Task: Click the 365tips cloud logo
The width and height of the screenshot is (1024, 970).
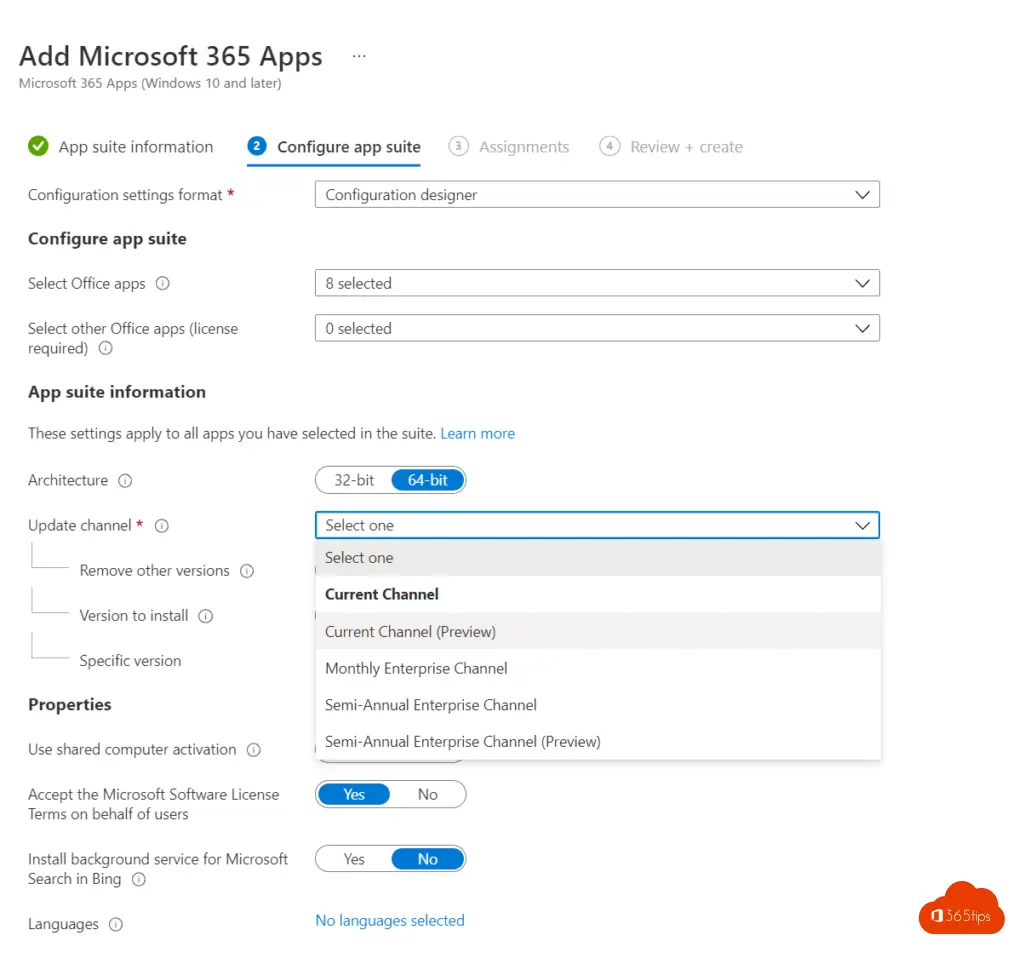Action: click(x=961, y=909)
